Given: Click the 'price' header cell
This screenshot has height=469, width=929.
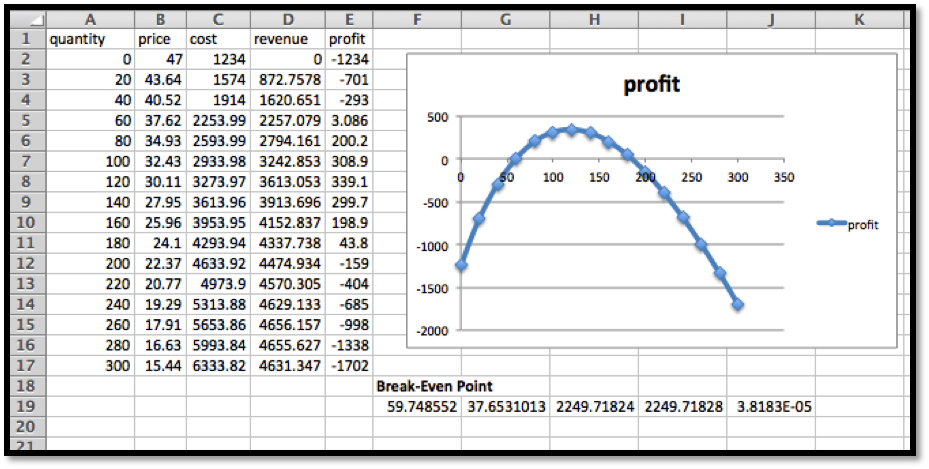Looking at the screenshot, I should [x=160, y=39].
